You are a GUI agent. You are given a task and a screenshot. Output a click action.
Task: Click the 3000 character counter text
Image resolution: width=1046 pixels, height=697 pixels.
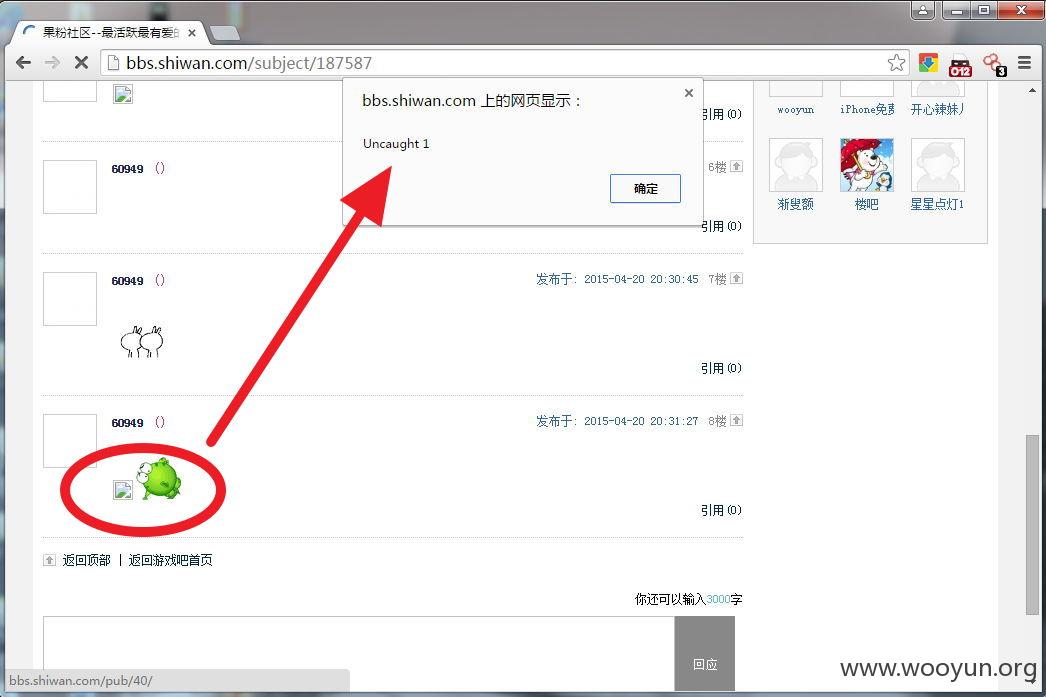[718, 599]
